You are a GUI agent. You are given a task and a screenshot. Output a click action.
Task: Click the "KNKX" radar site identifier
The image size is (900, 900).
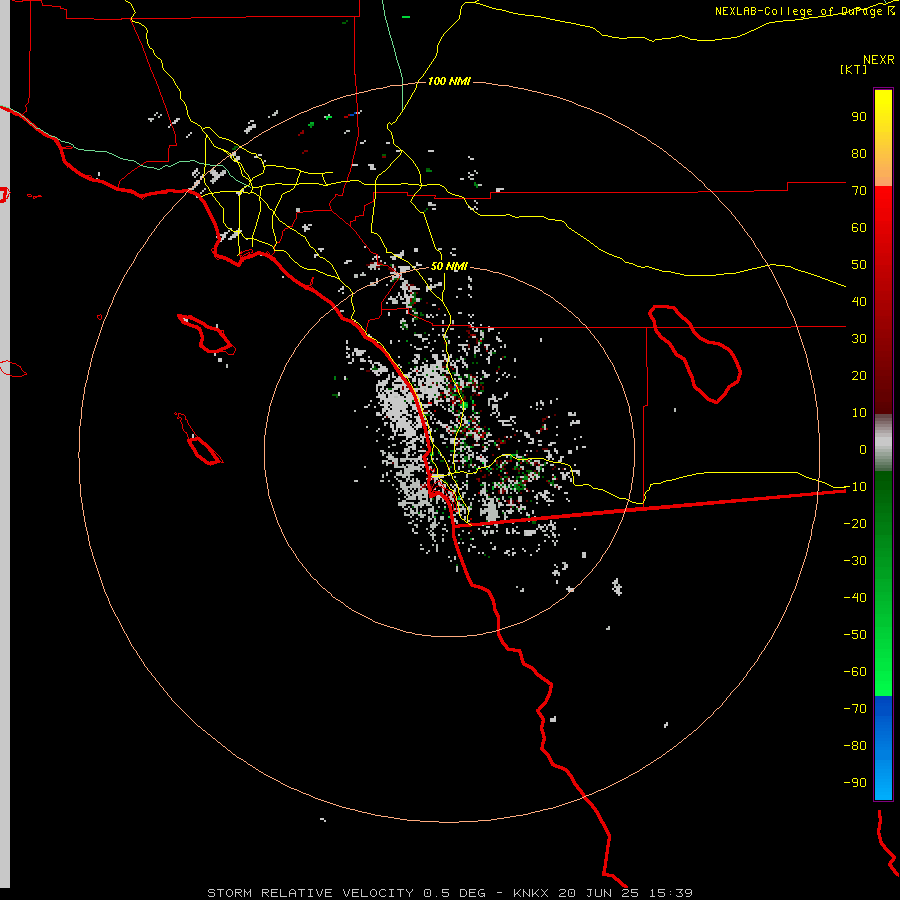(530, 893)
